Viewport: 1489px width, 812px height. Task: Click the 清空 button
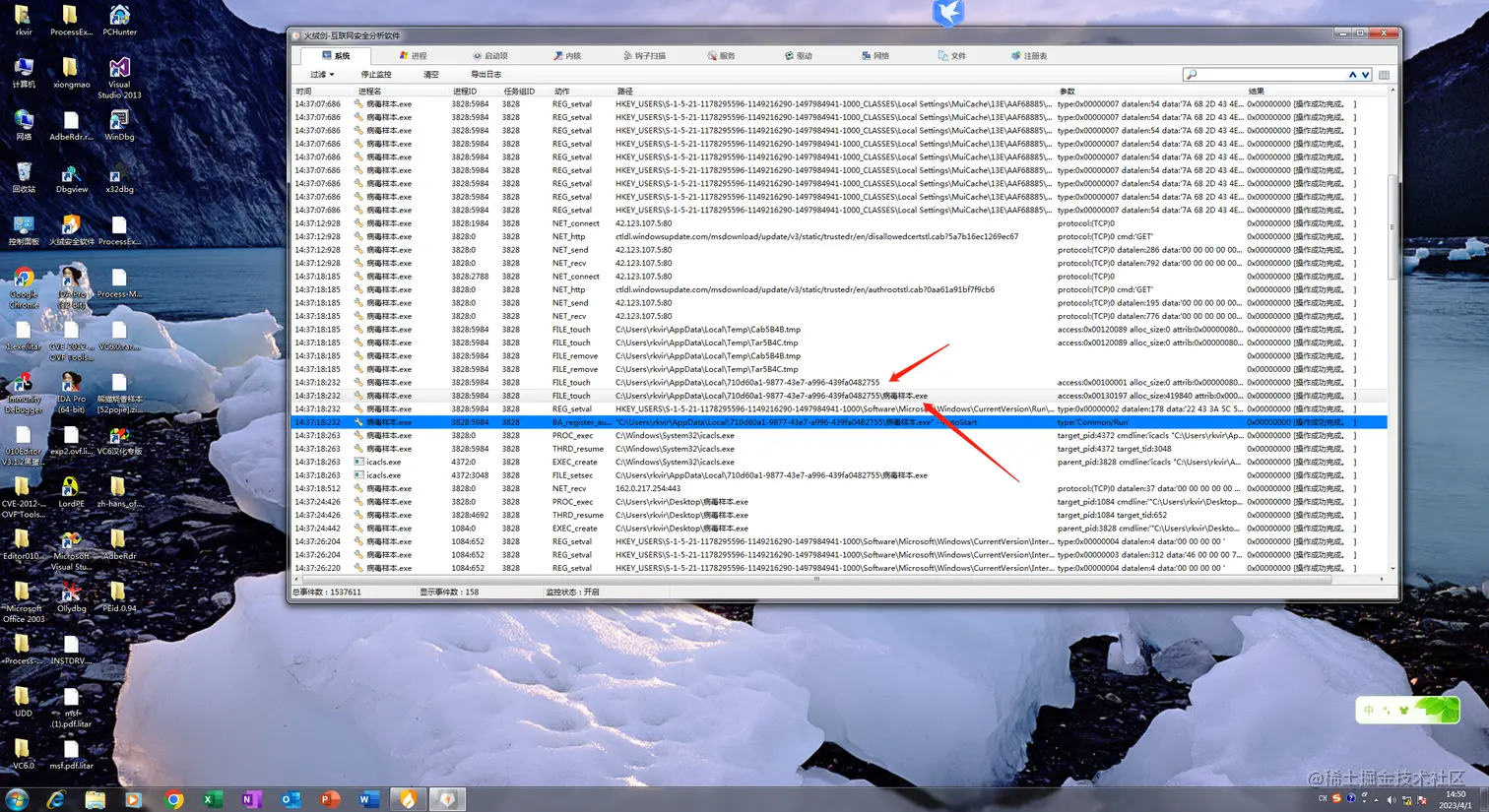coord(430,75)
